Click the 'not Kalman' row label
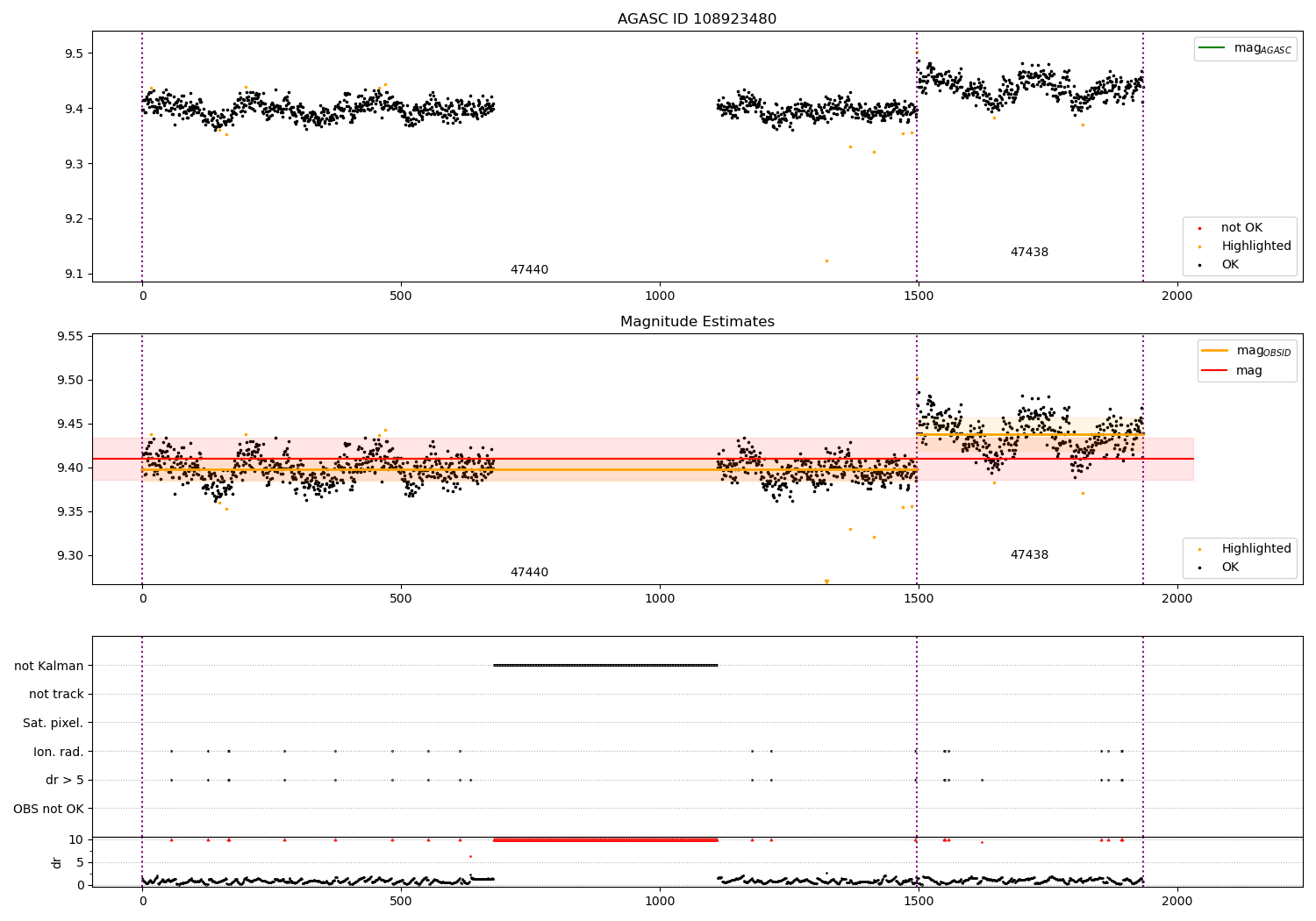Viewport: 1316px width, 921px height. point(49,666)
